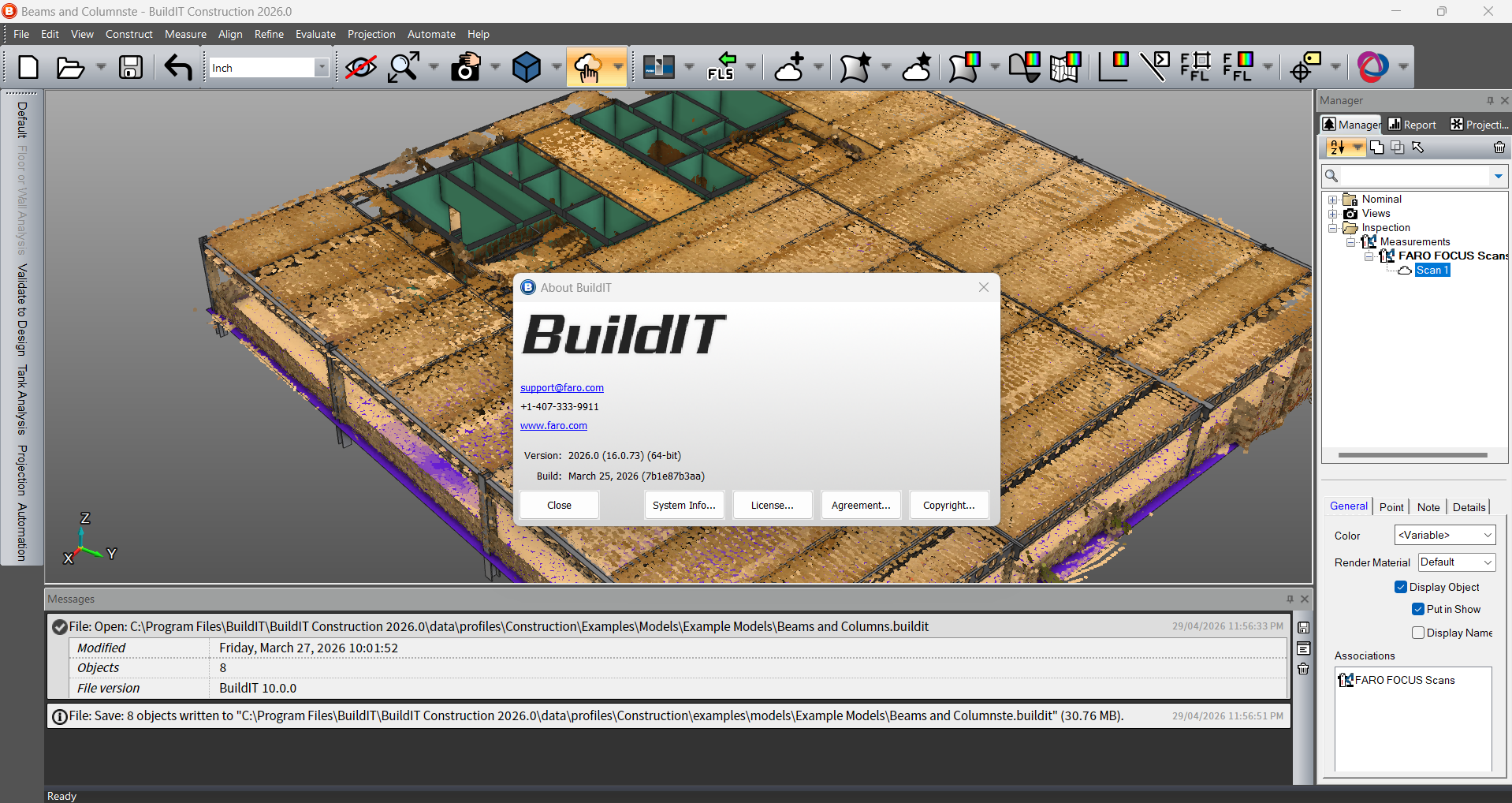Open the Inch units dropdown
Screen dimensions: 1512x803
tap(322, 68)
